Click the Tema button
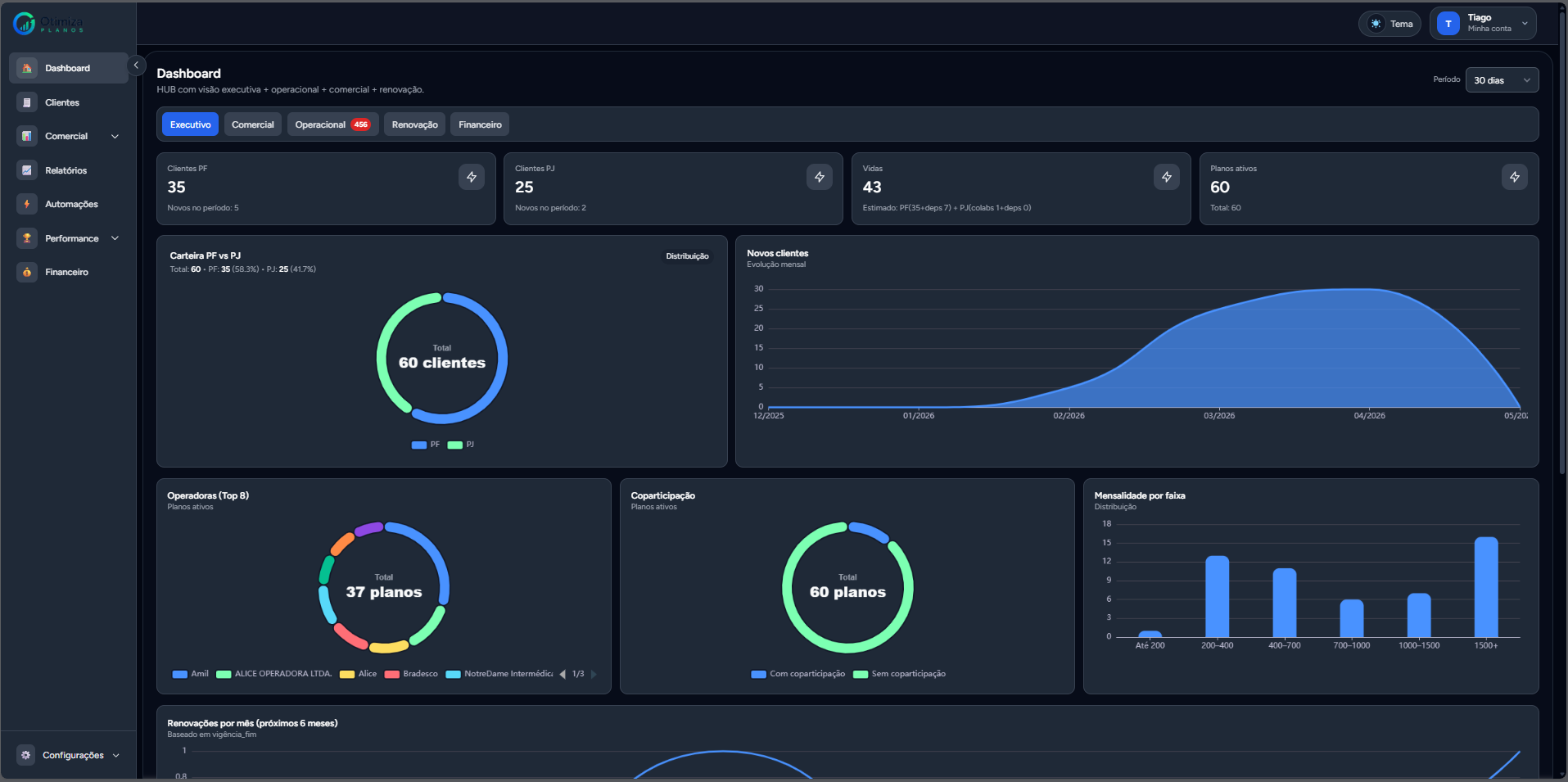Image resolution: width=1568 pixels, height=782 pixels. coord(1390,24)
